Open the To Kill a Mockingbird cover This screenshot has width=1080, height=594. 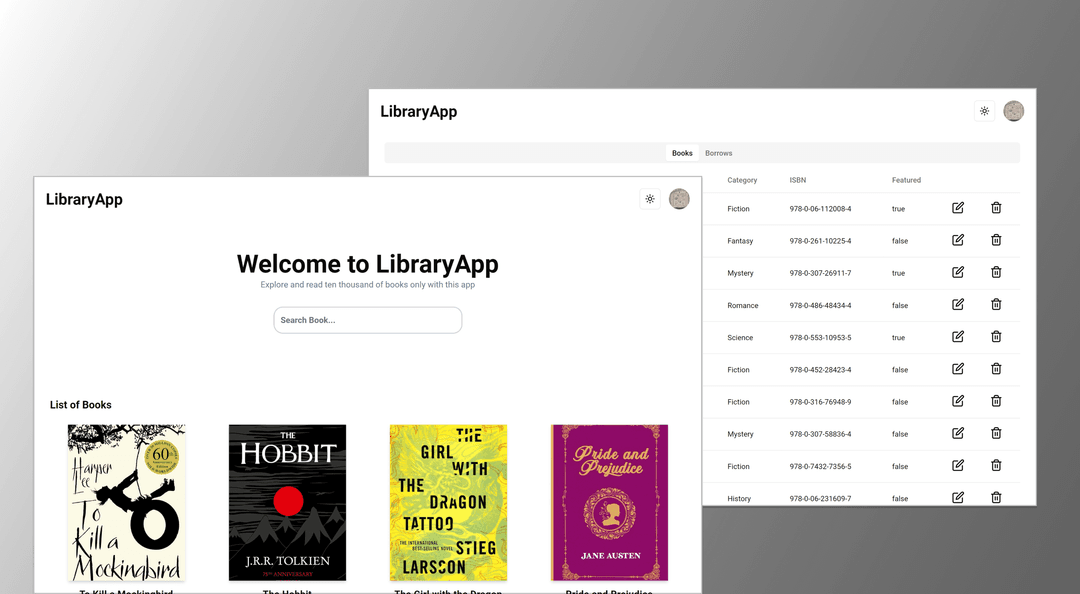(x=127, y=502)
